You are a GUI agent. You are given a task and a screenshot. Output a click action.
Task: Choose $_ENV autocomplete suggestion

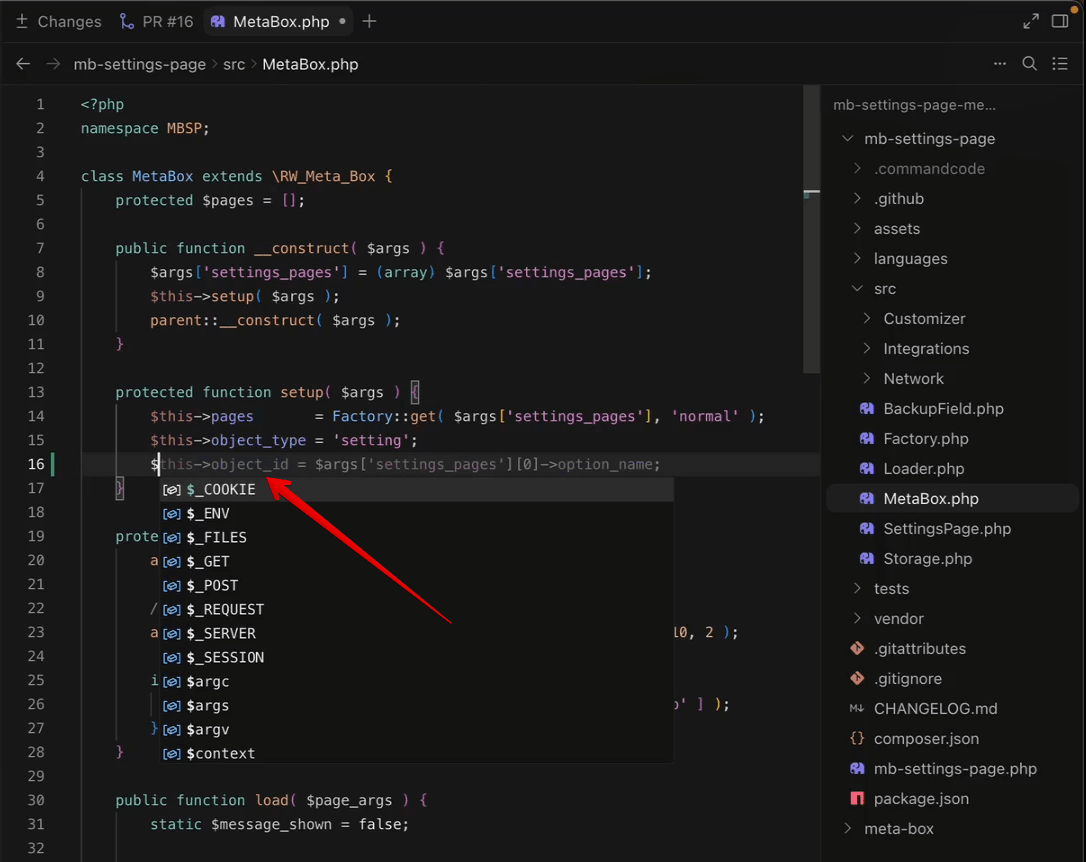416,514
